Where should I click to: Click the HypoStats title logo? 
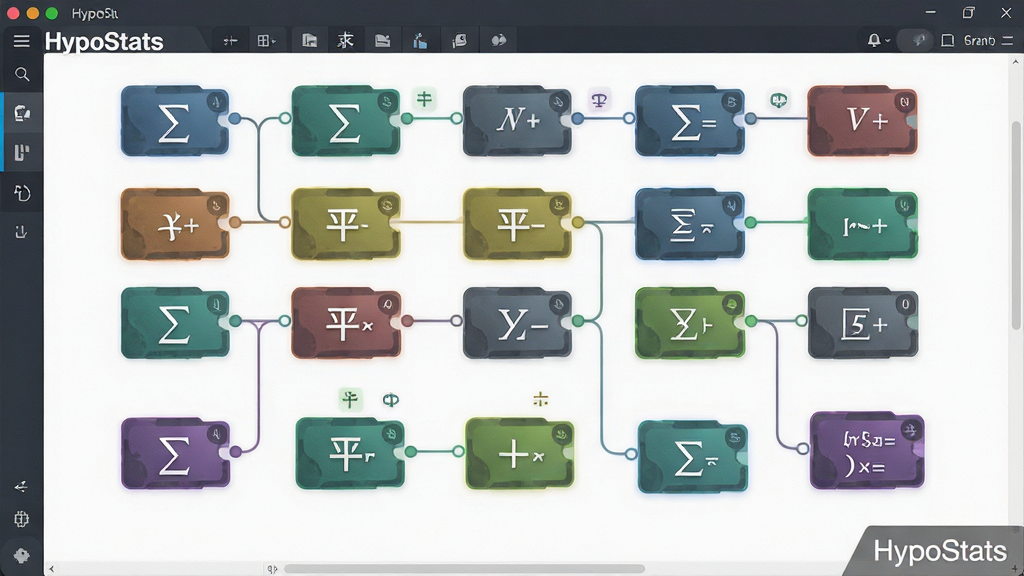coord(104,42)
